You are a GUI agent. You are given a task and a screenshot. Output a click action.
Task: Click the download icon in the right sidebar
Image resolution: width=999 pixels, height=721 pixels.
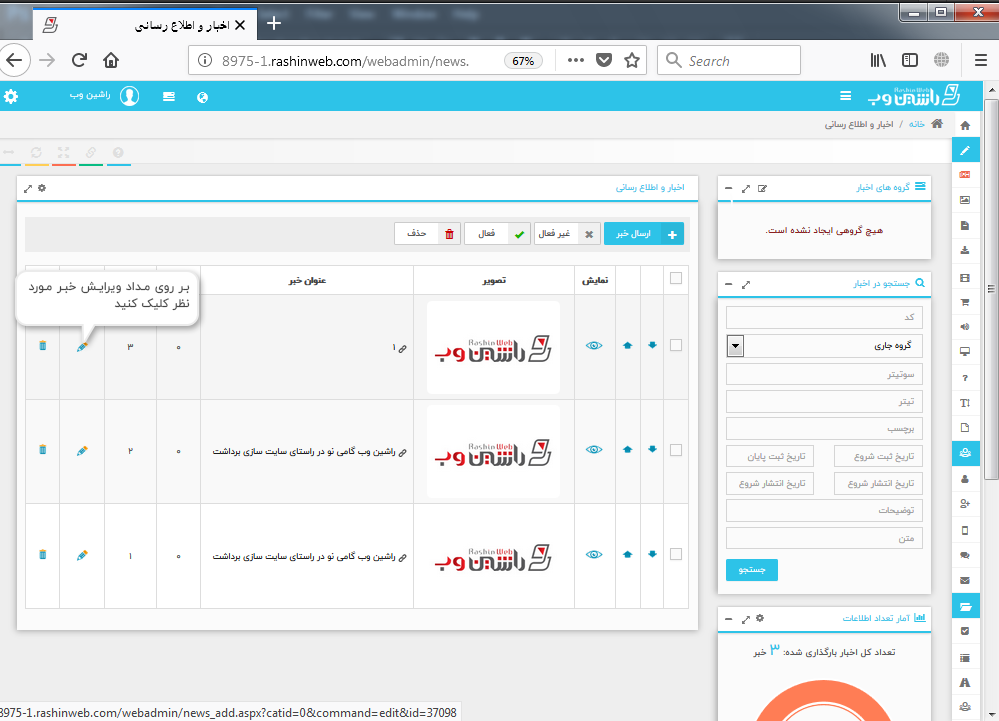[x=965, y=250]
